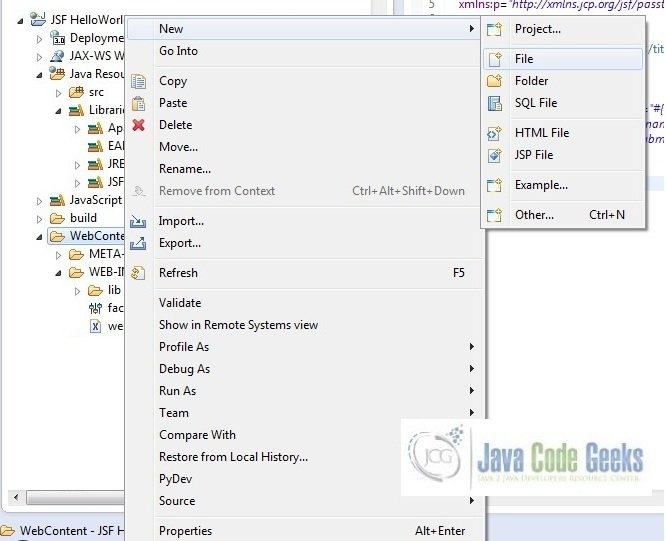Click the Project Explorer horizontal scrollbar thumb
Image resolution: width=666 pixels, height=541 pixels.
75,497
